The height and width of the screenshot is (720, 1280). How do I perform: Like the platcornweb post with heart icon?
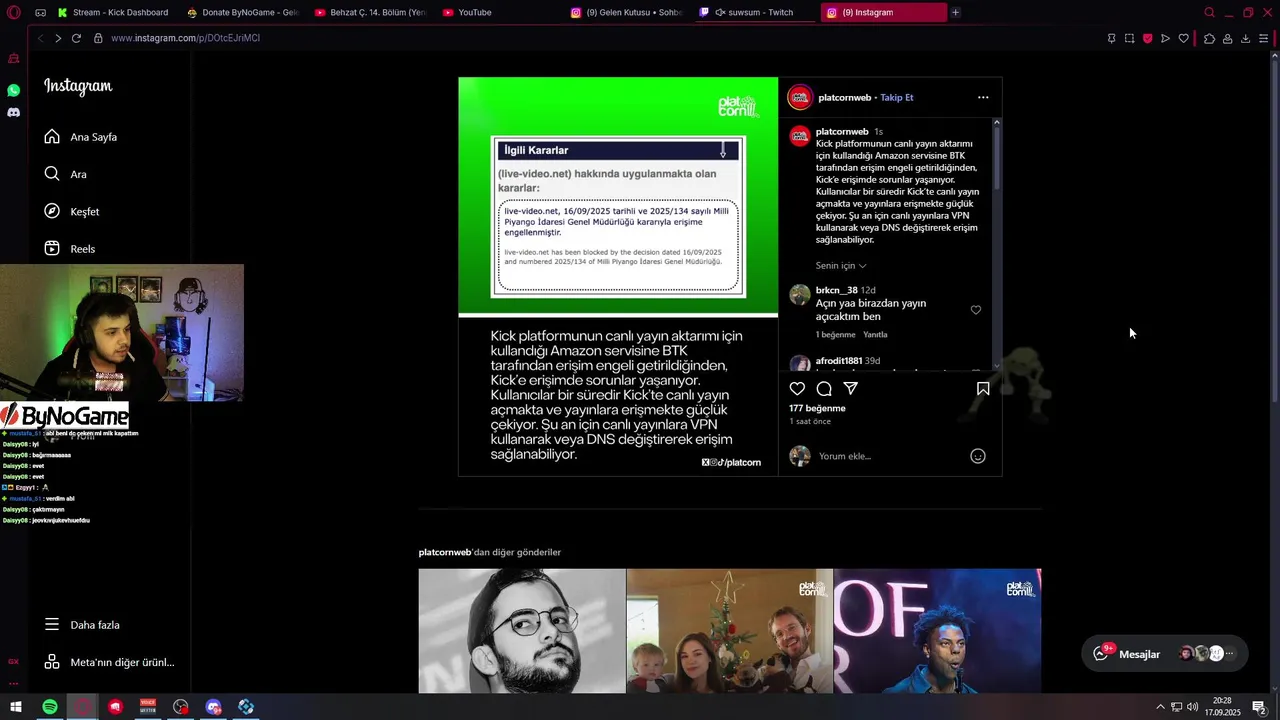(797, 388)
